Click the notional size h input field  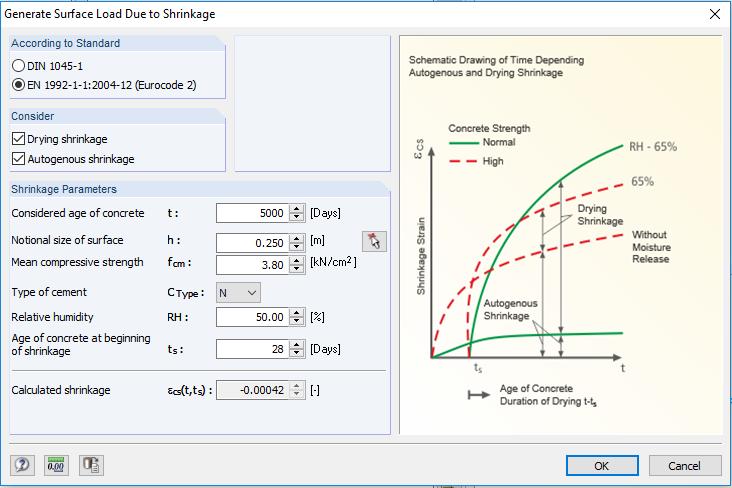click(x=252, y=243)
